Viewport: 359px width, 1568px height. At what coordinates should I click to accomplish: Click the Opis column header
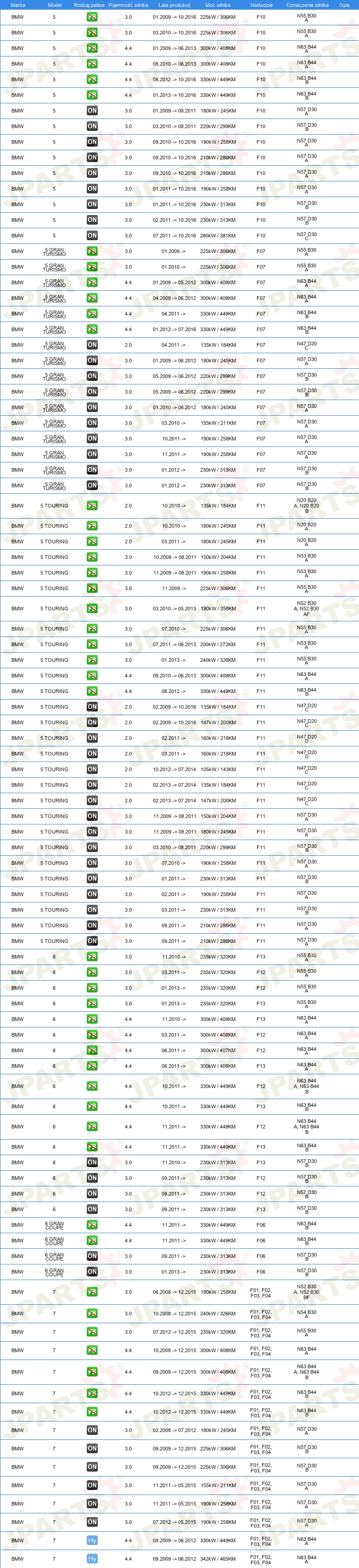[344, 5]
